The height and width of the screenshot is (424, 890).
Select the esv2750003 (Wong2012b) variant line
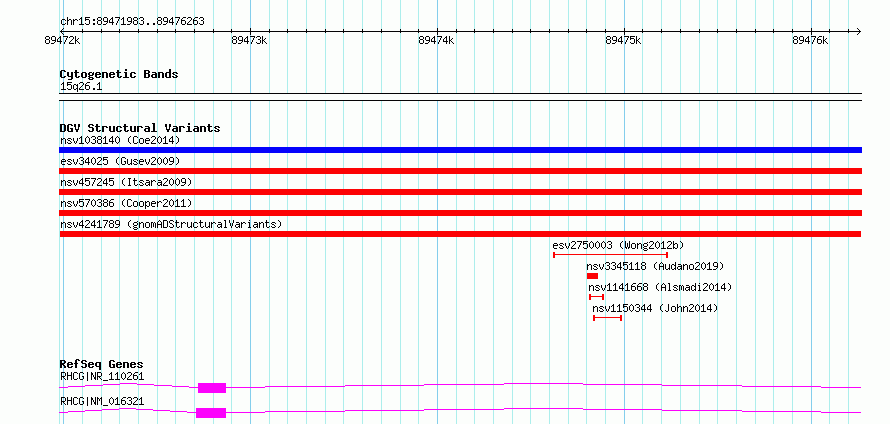[x=610, y=255]
